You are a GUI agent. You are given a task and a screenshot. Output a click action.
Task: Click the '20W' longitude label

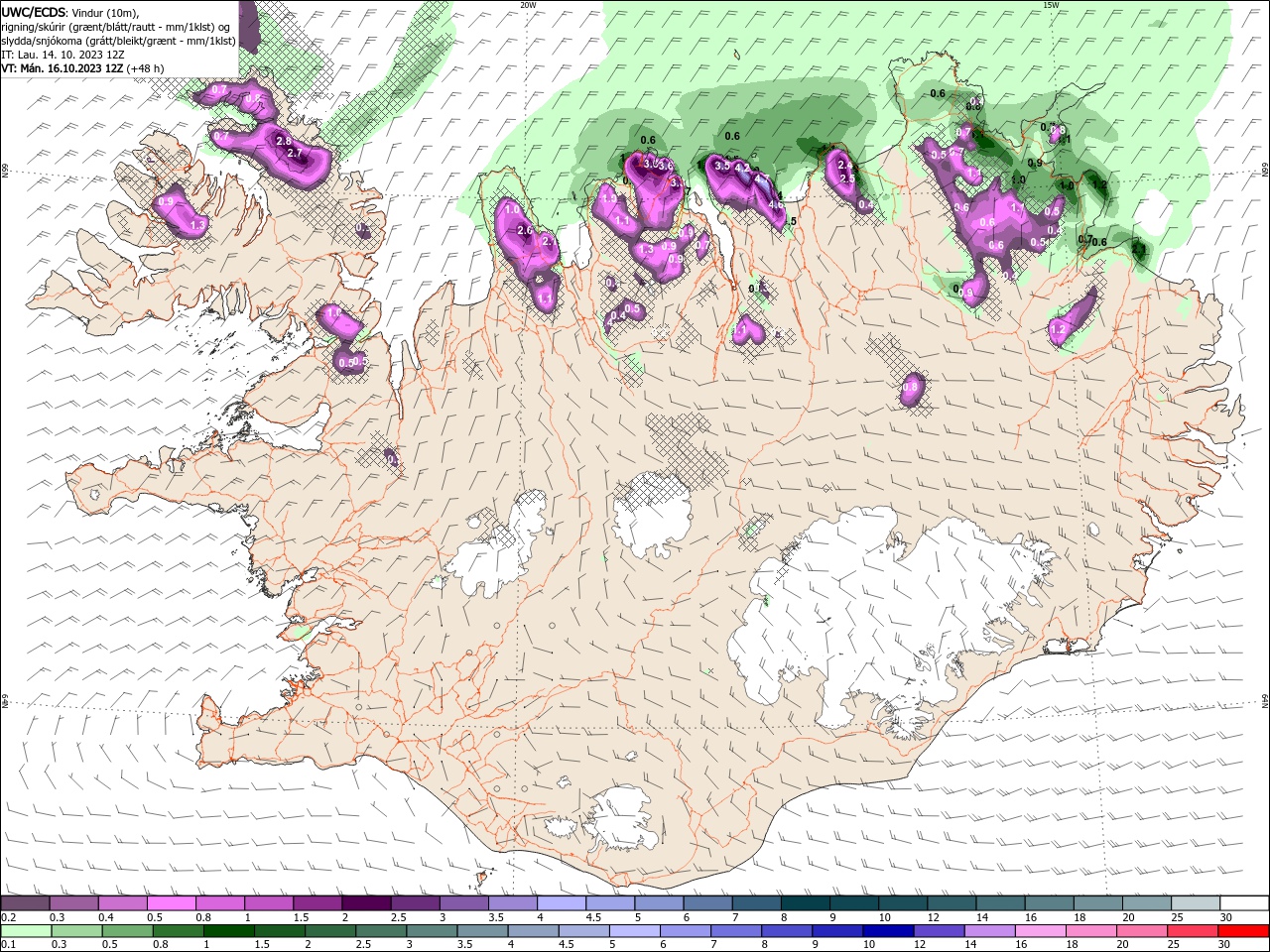point(528,5)
